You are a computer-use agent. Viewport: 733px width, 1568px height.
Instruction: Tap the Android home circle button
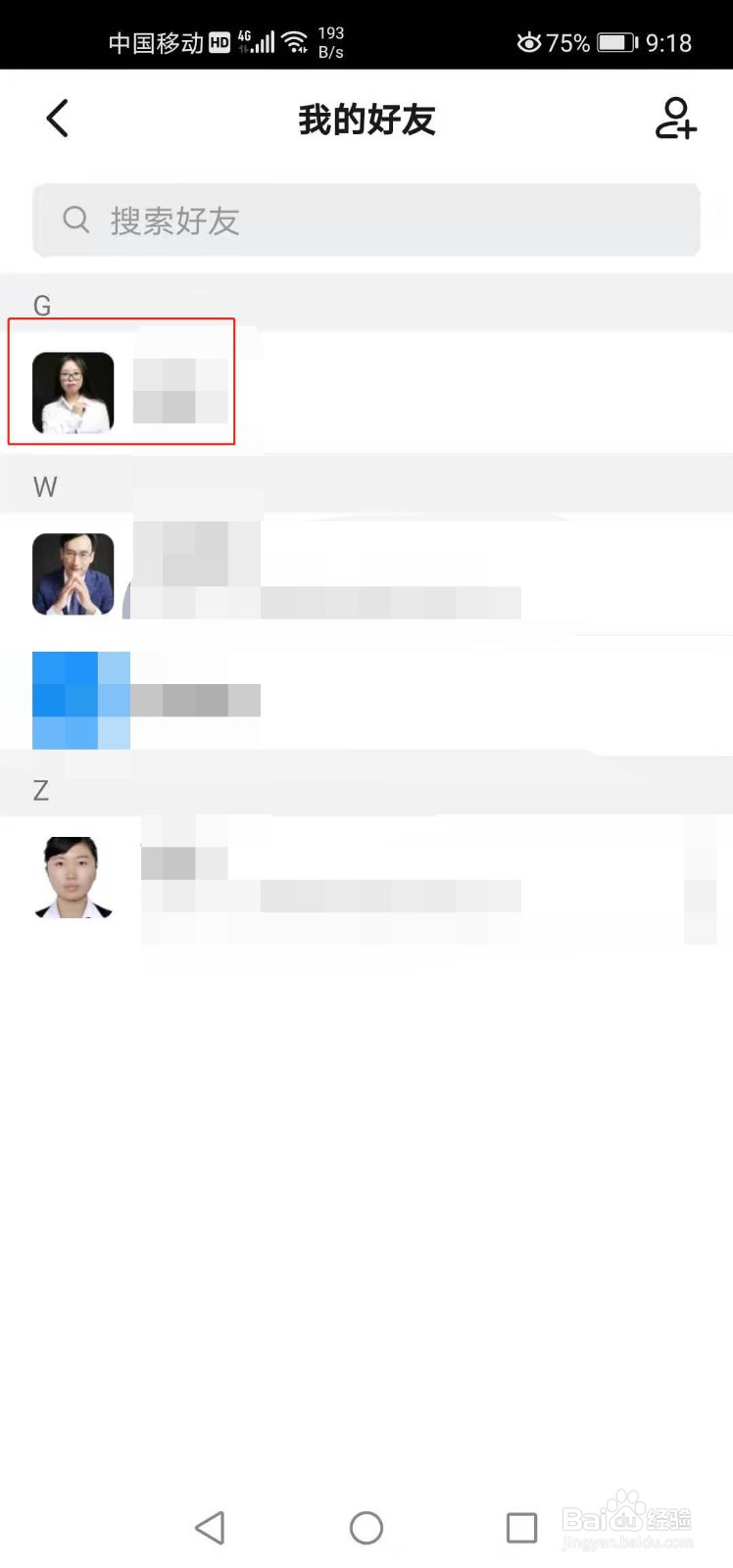click(366, 1527)
